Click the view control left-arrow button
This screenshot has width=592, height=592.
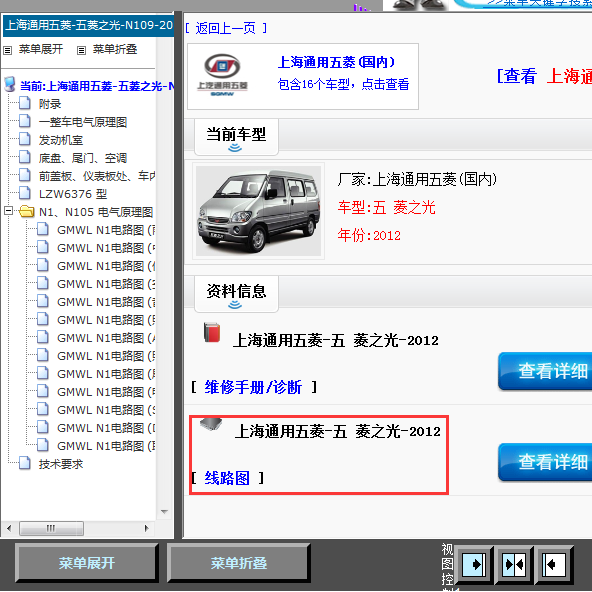pos(554,564)
